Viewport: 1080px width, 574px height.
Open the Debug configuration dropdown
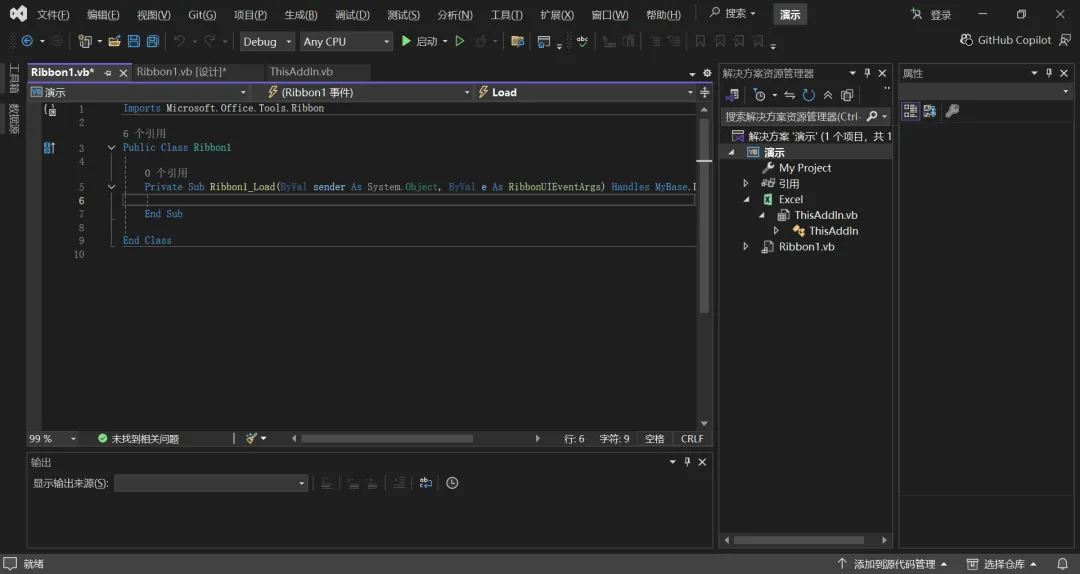(267, 41)
